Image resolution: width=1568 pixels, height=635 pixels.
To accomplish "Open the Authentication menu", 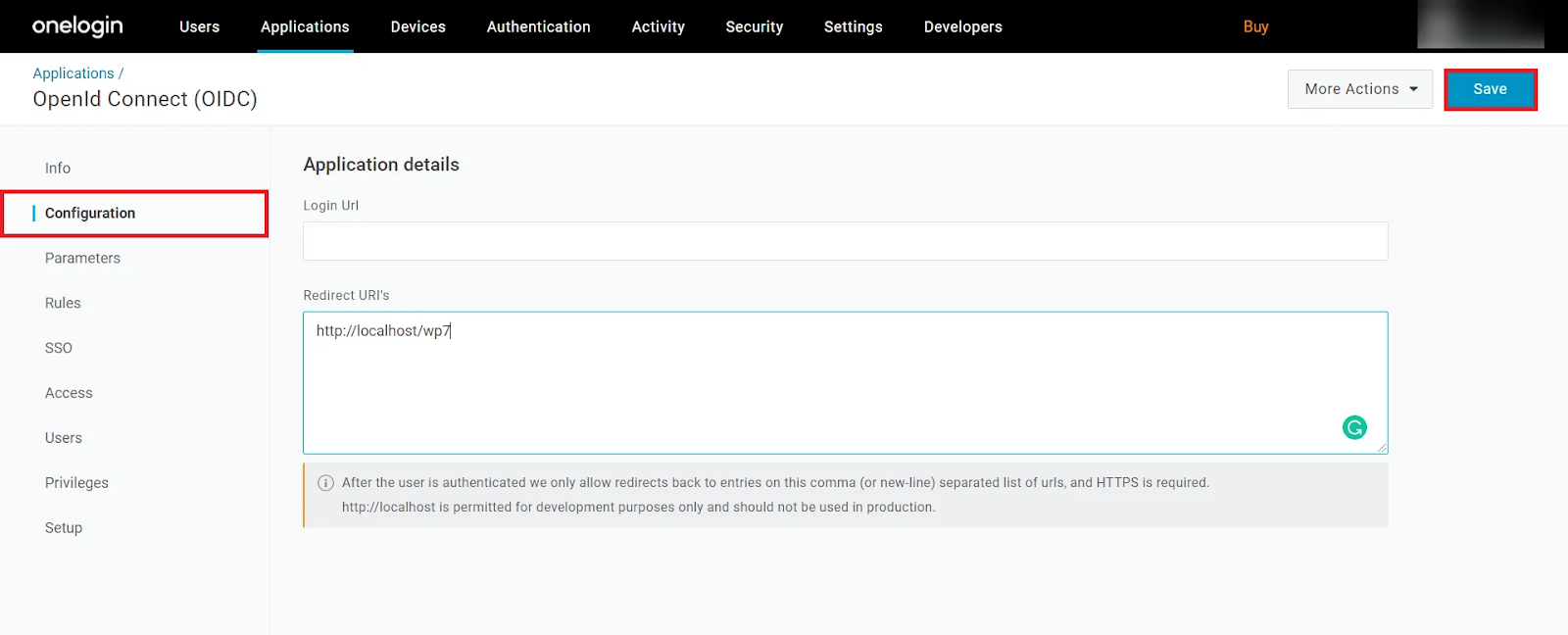I will pos(538,26).
